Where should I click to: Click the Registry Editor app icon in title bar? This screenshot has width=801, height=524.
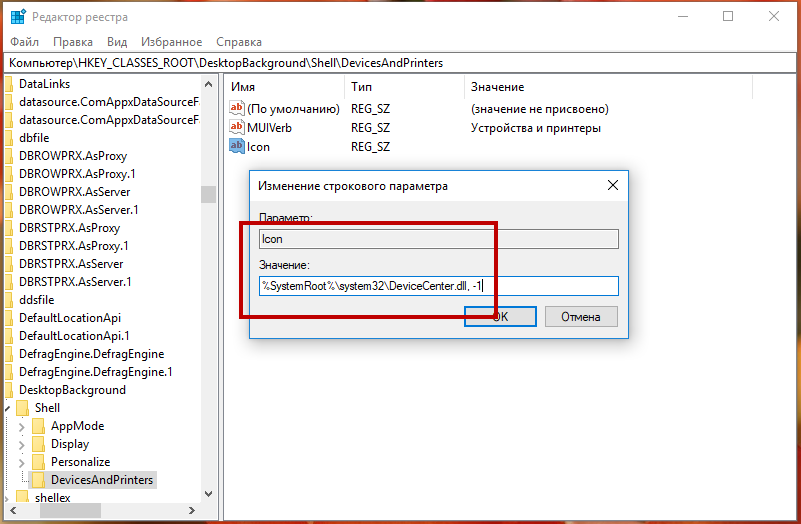pyautogui.click(x=18, y=17)
